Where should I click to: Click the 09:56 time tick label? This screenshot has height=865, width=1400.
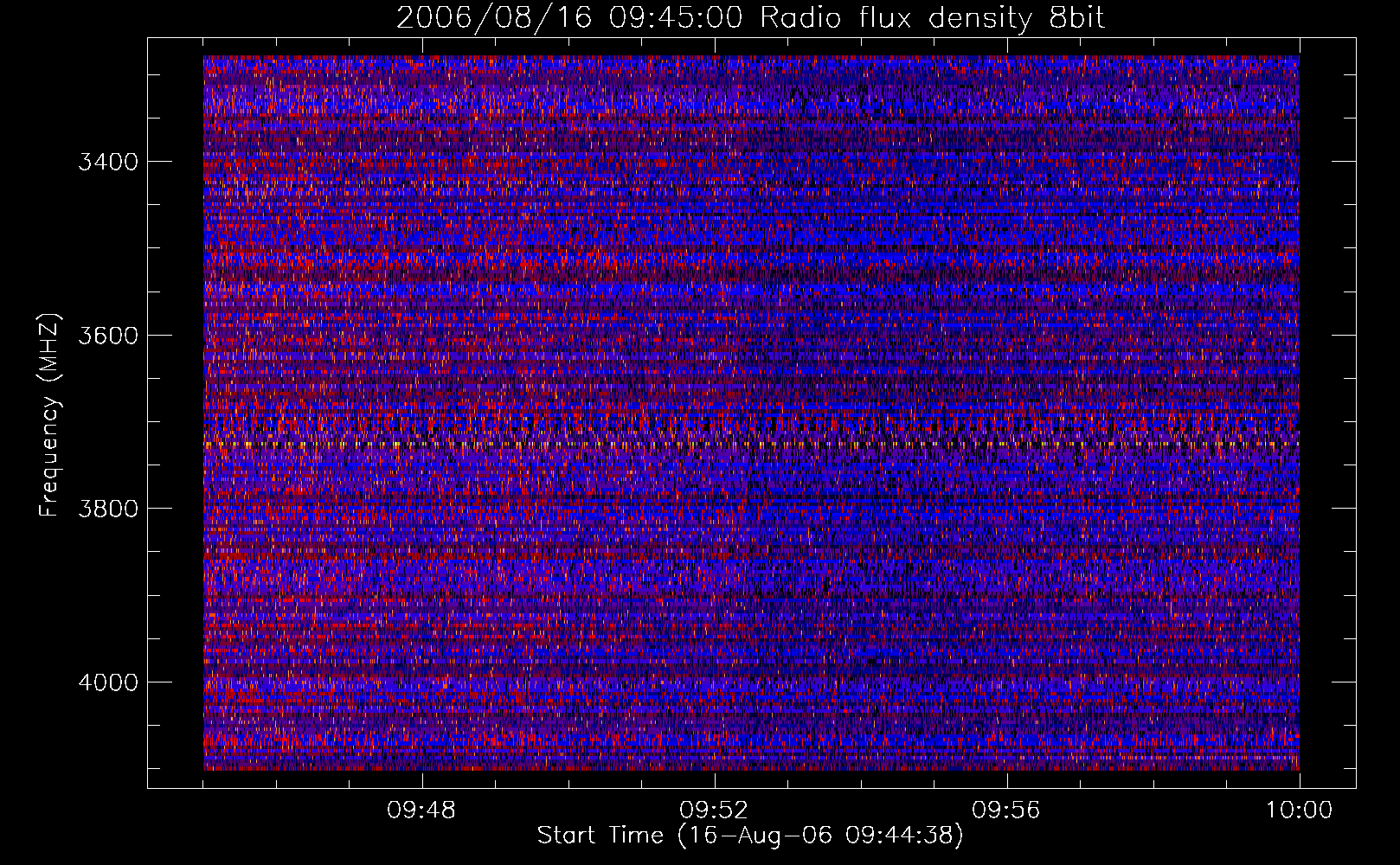click(x=1006, y=811)
